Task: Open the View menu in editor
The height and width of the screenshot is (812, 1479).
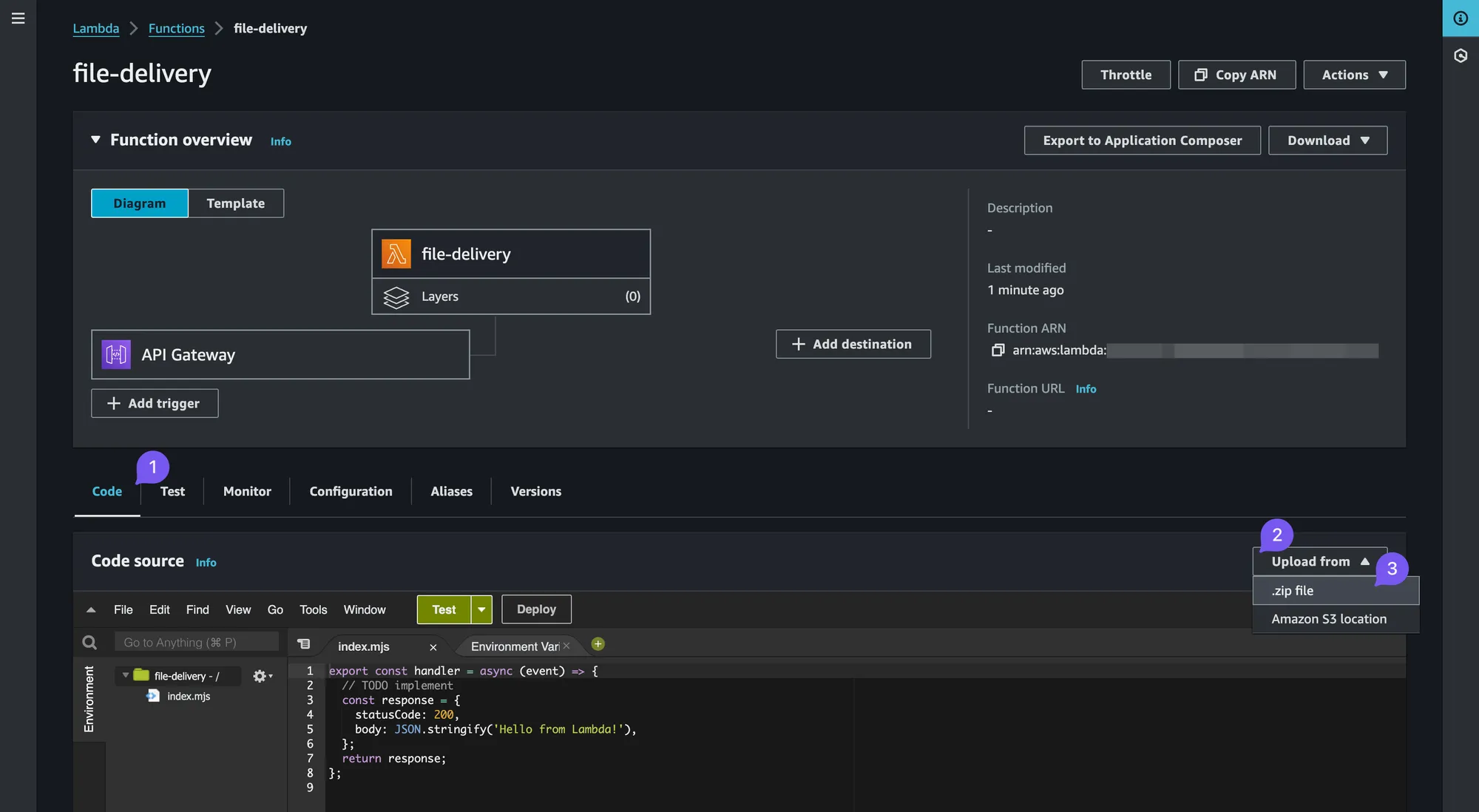Action: (x=238, y=609)
